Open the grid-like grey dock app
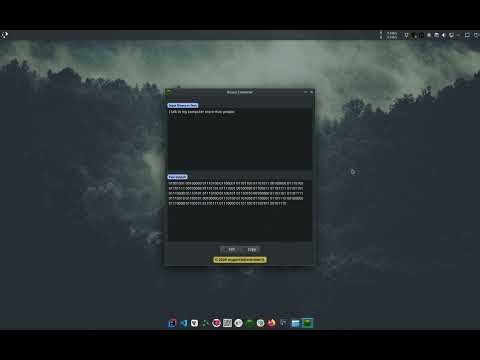Viewport: 480px width, 360px height. pos(227,323)
